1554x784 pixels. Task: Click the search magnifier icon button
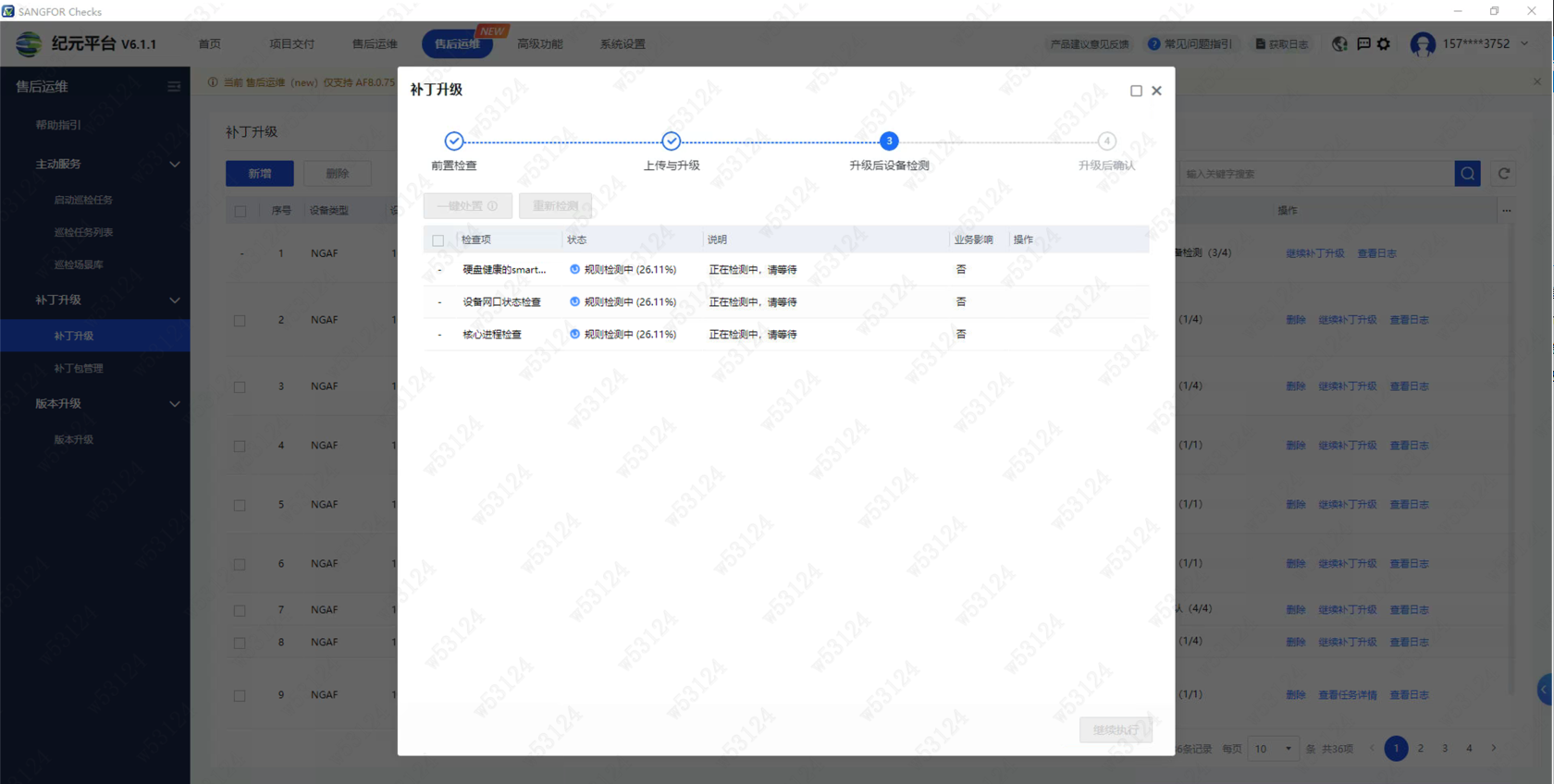(1467, 174)
